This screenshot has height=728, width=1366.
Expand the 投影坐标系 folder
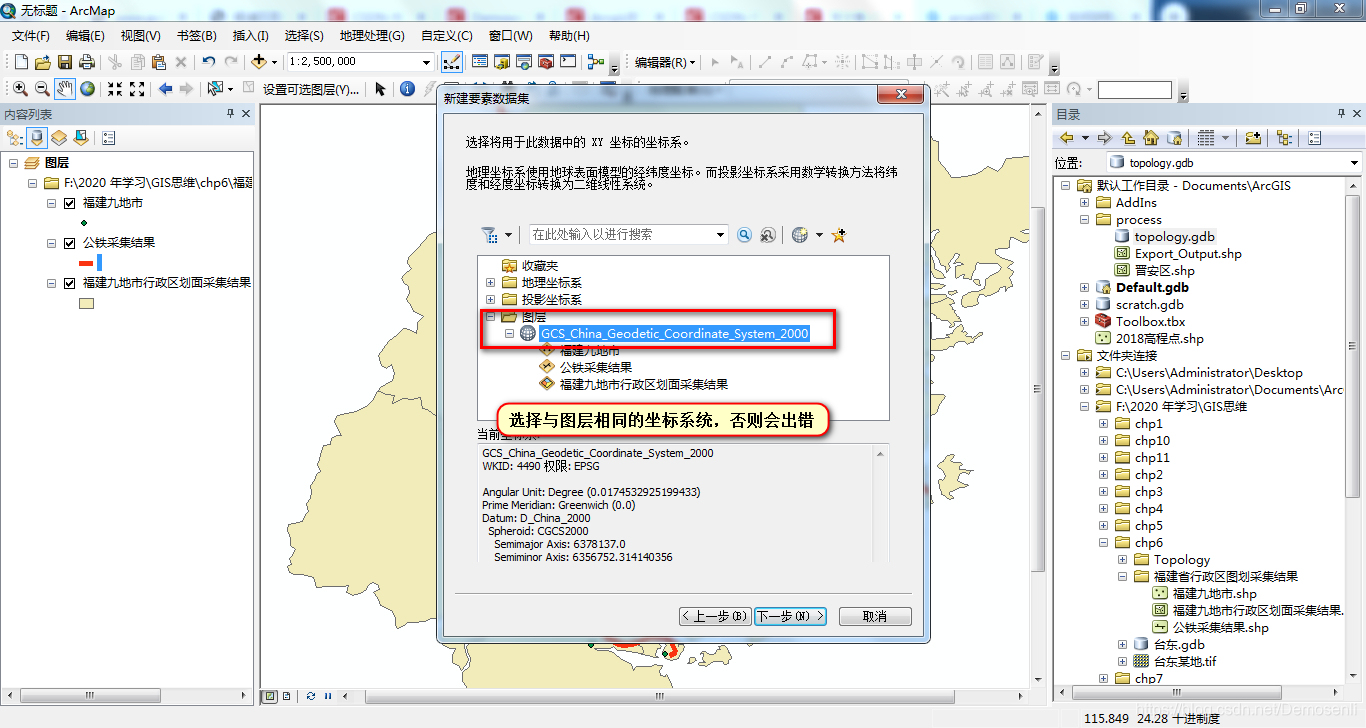pos(490,300)
